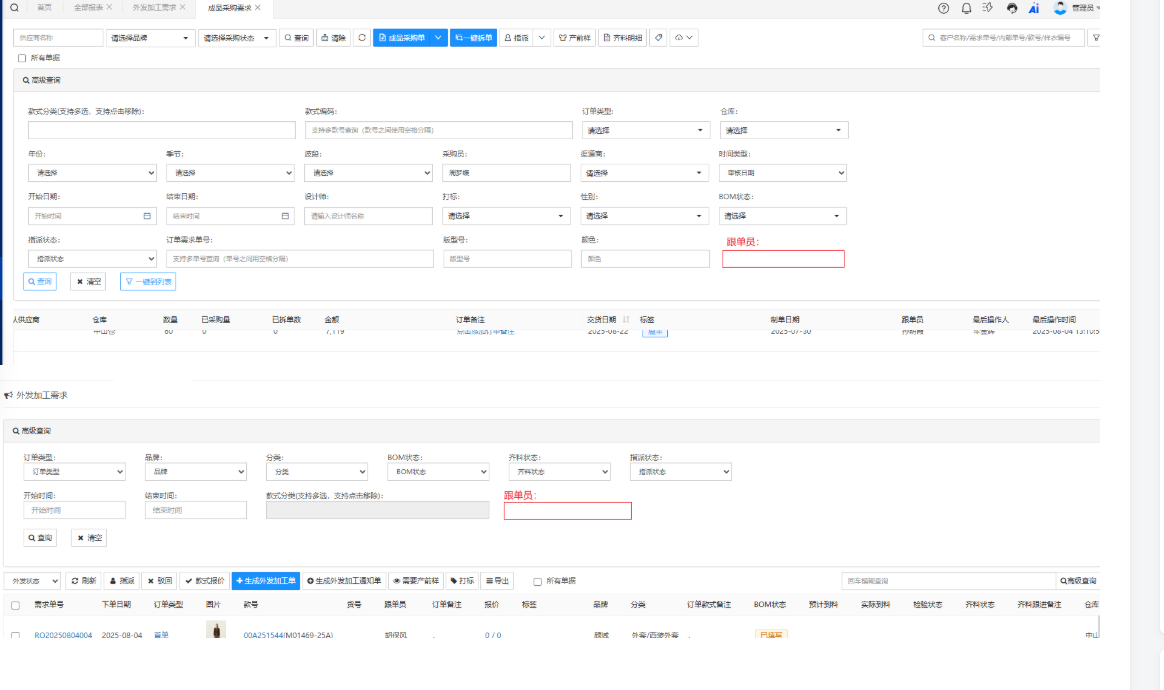Toggle the 所有单据 checkbox under the top toolbar

(22, 58)
